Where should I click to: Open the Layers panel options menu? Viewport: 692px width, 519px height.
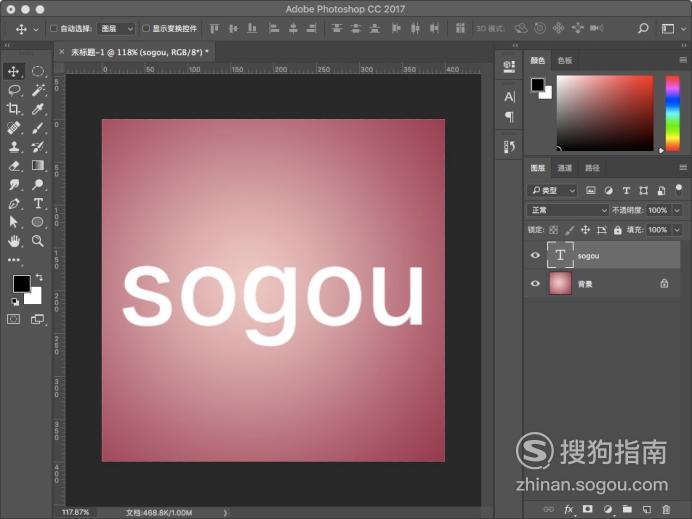[683, 167]
